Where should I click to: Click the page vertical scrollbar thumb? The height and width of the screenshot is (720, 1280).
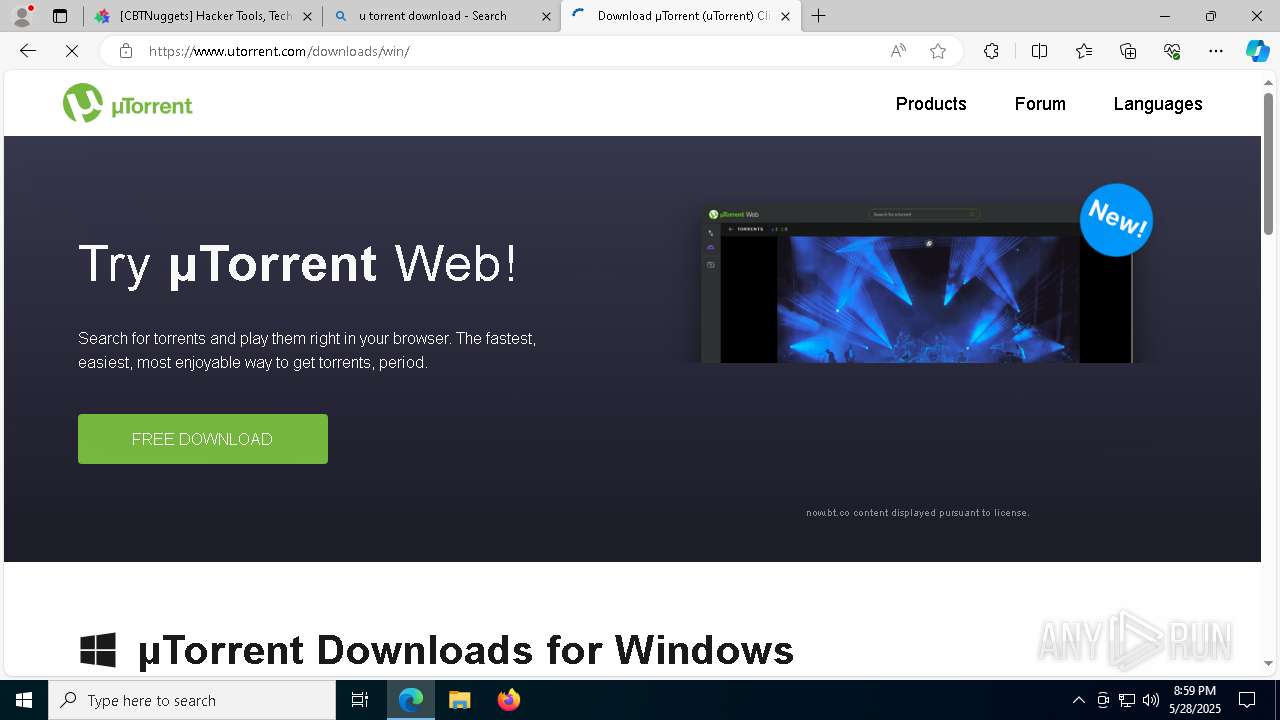point(1268,165)
